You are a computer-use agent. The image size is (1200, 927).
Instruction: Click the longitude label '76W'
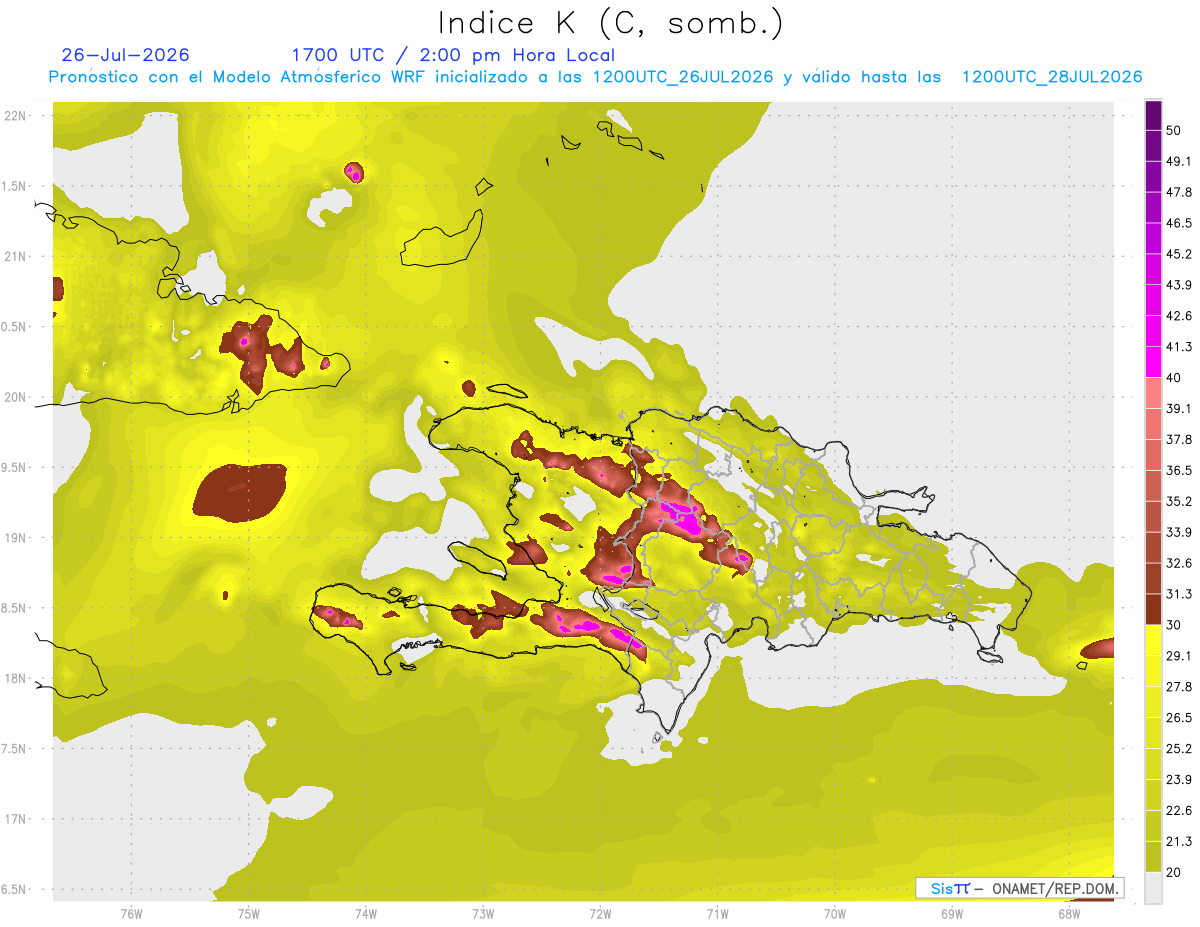[131, 913]
